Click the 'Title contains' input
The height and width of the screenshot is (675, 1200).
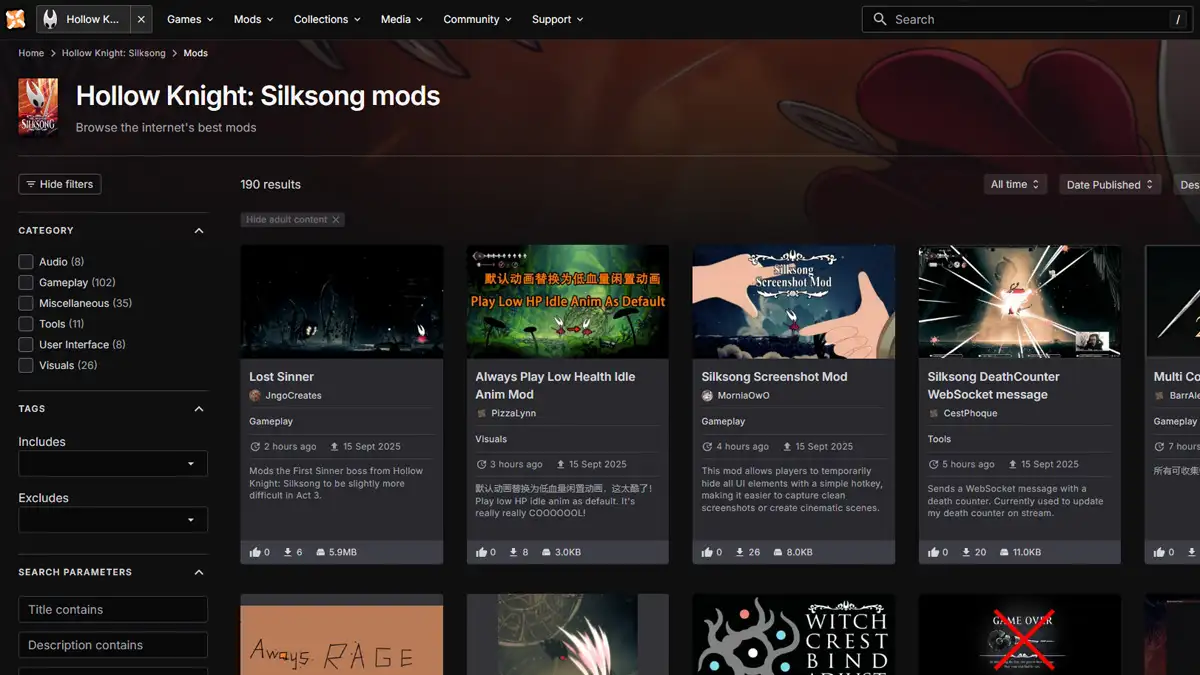[x=113, y=610]
